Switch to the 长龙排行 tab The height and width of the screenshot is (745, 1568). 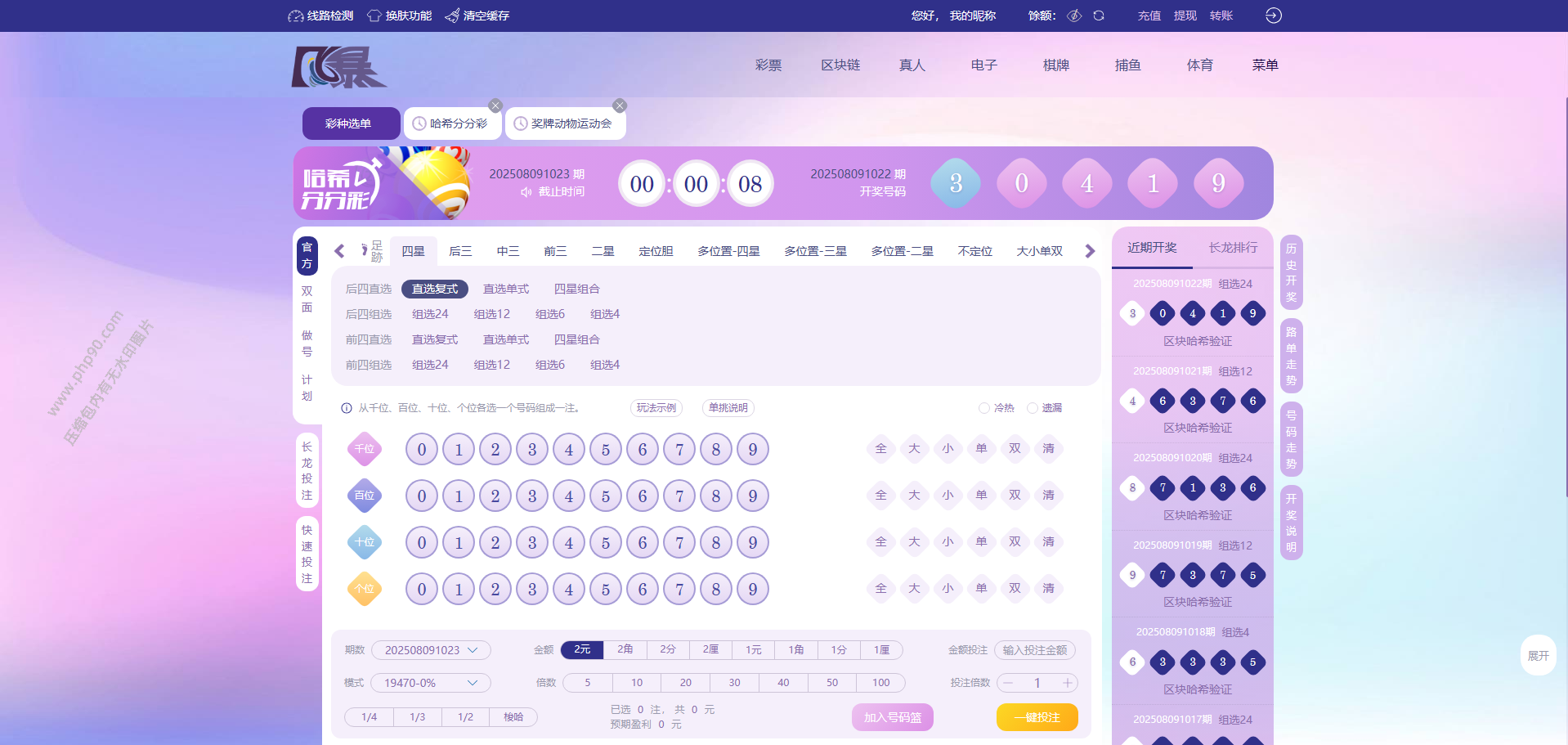(x=1233, y=248)
